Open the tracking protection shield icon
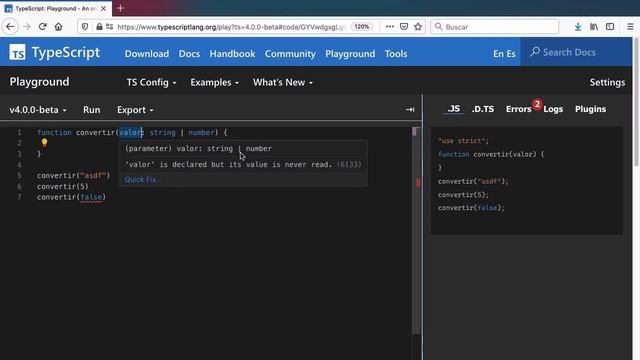Image resolution: width=640 pixels, height=360 pixels. coord(85,27)
